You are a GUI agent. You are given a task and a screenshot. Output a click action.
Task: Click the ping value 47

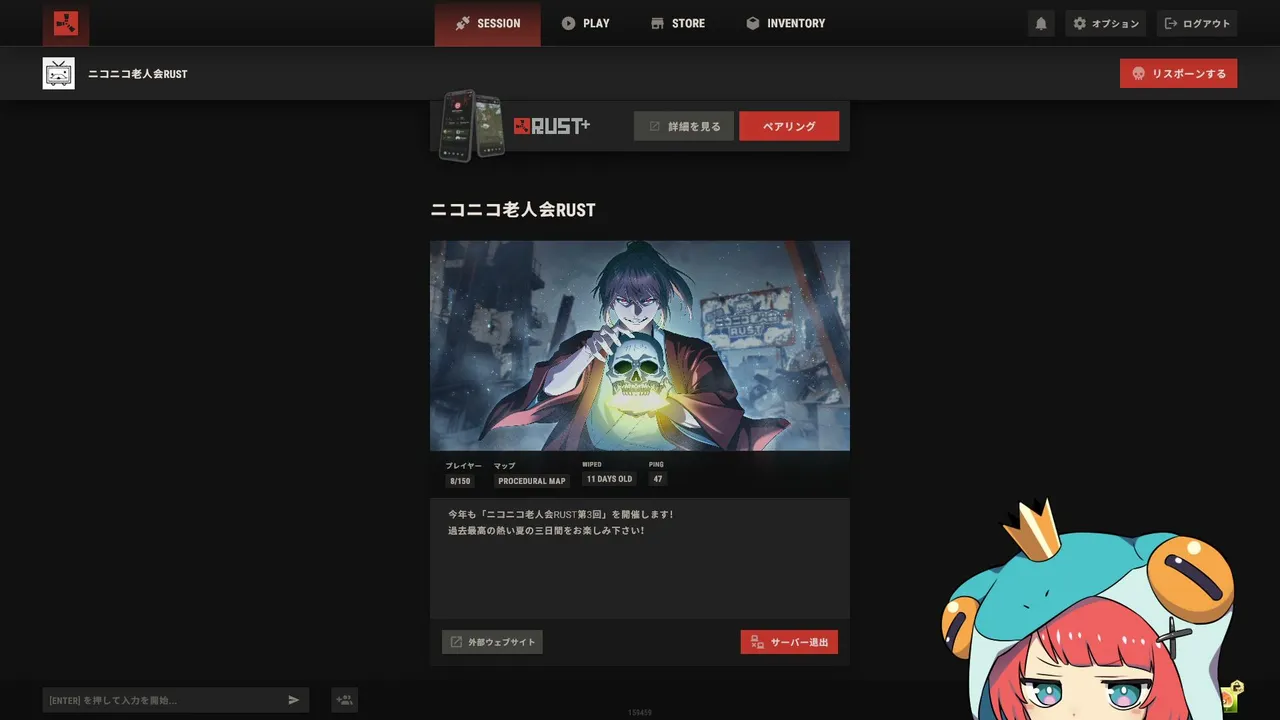click(658, 479)
